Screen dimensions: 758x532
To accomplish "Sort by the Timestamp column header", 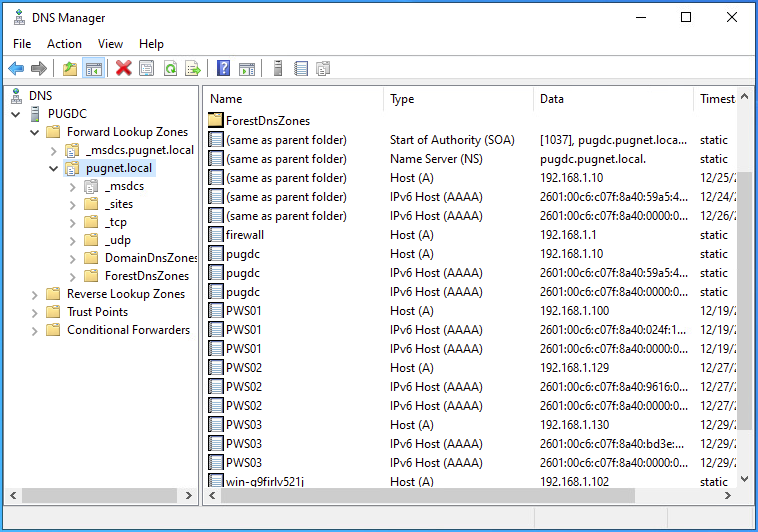I will 716,99.
